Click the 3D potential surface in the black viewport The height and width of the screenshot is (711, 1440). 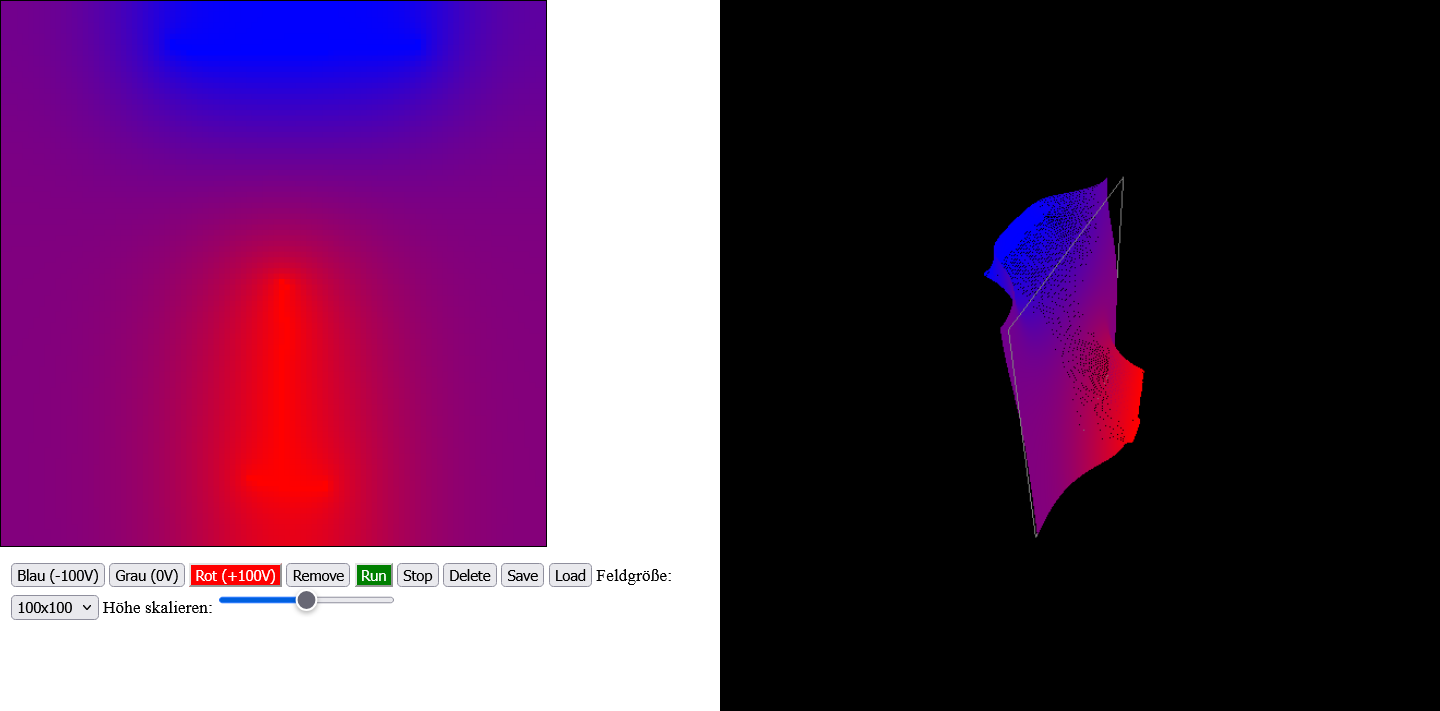[1070, 350]
